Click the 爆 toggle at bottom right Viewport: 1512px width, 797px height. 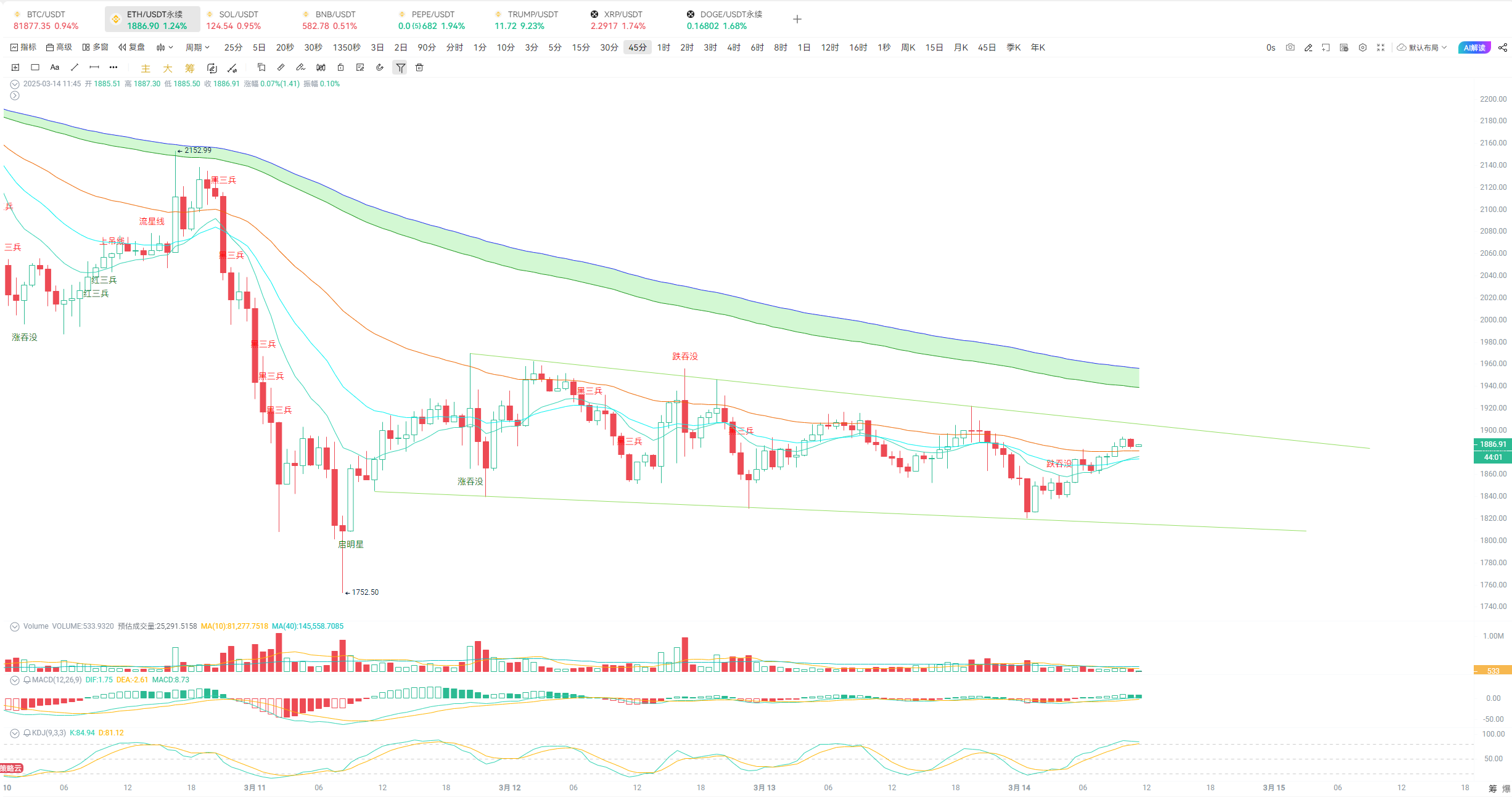1506,788
